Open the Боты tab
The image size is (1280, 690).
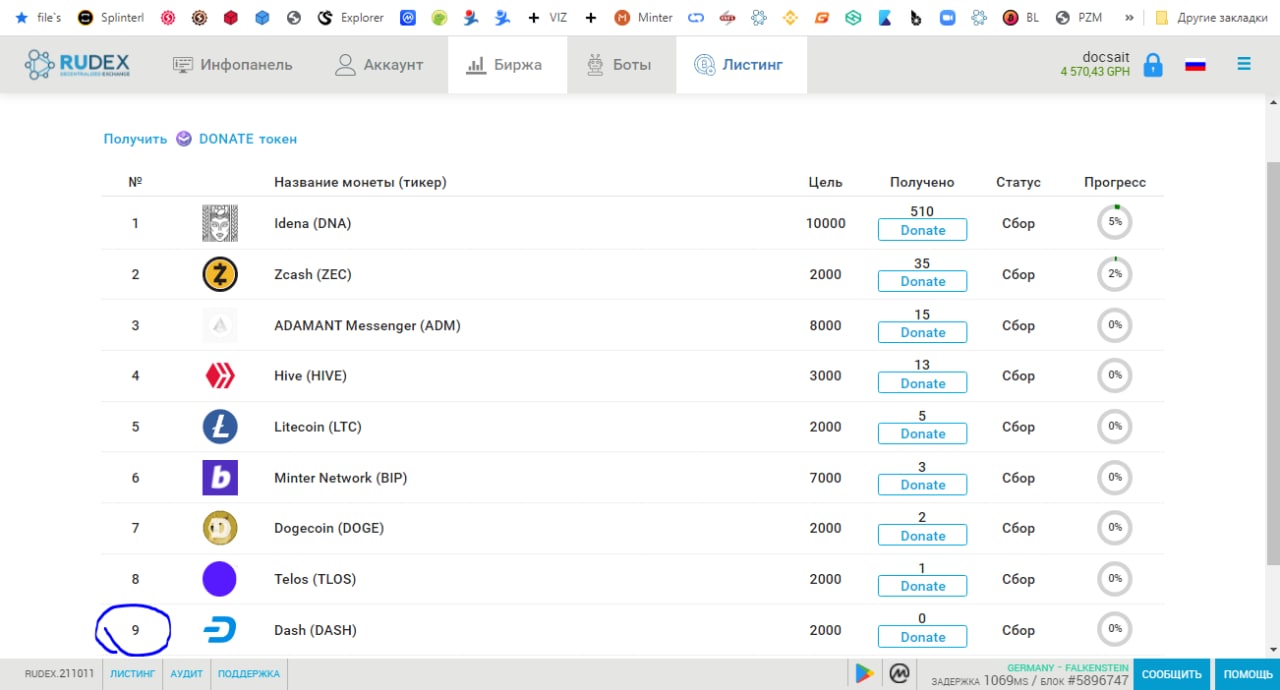point(619,65)
